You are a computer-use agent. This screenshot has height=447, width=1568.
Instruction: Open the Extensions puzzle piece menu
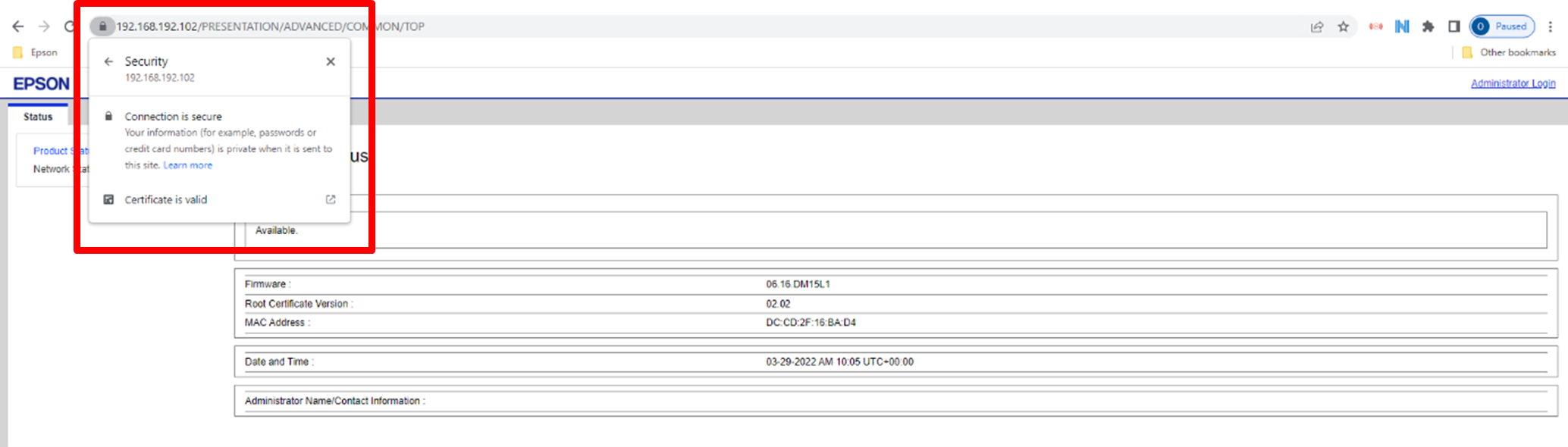coord(1428,27)
